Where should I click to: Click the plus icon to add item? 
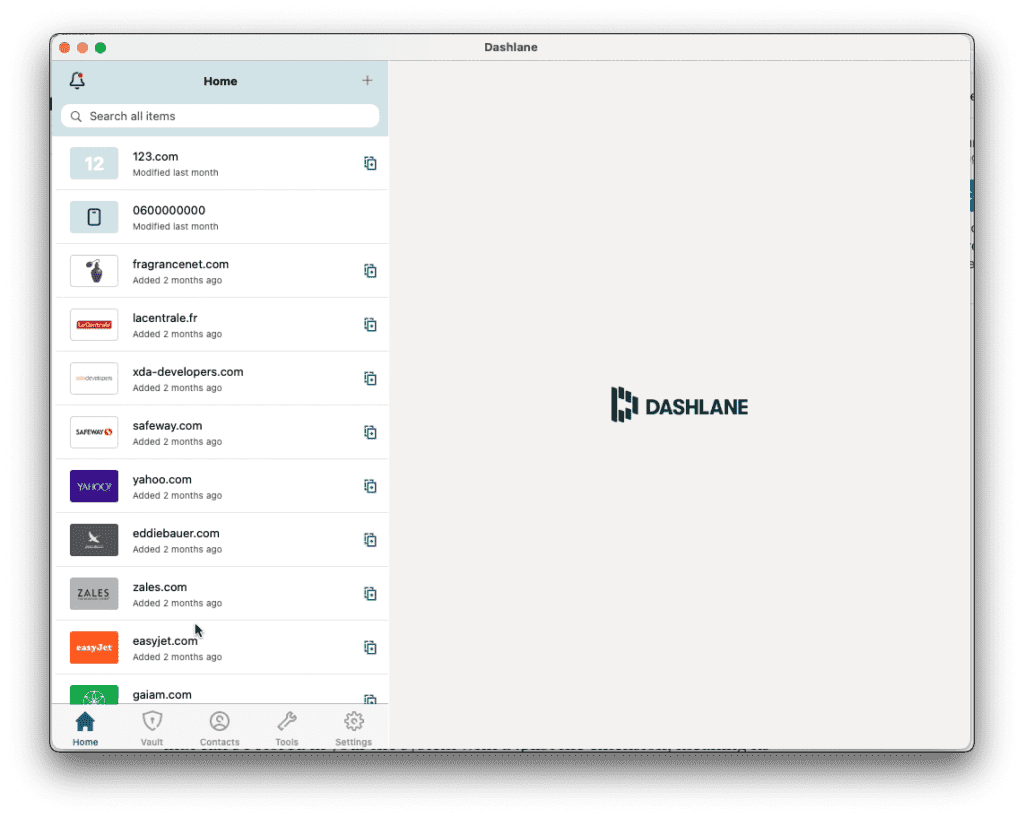(x=367, y=80)
